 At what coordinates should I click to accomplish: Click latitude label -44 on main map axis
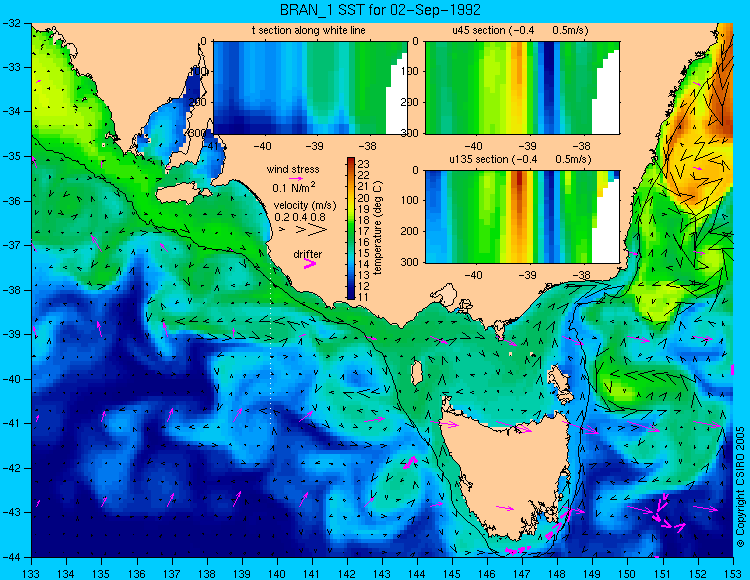pos(11,557)
